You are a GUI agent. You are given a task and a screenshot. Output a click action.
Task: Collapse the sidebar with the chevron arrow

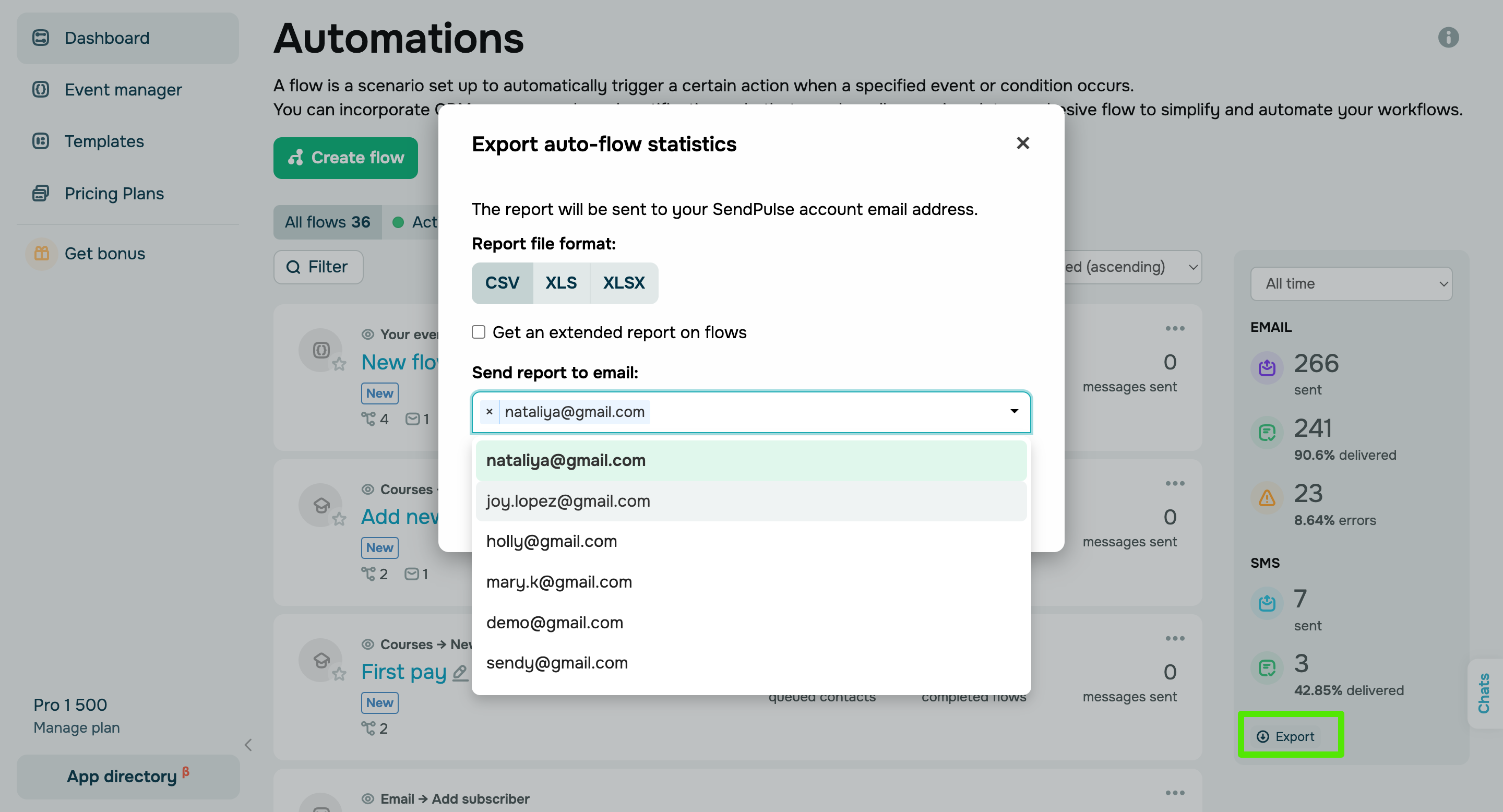point(248,745)
